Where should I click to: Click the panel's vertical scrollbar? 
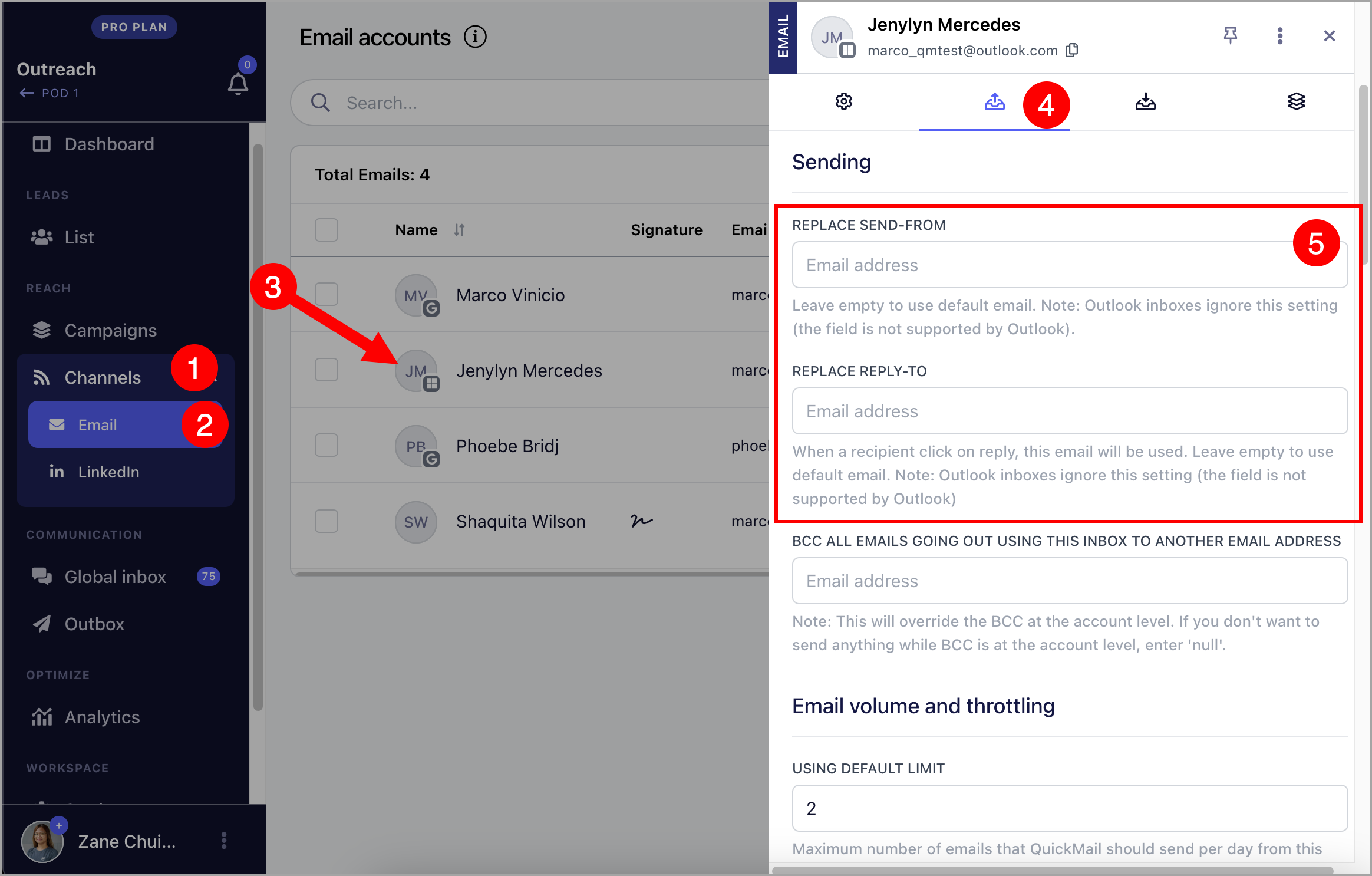[x=1363, y=174]
